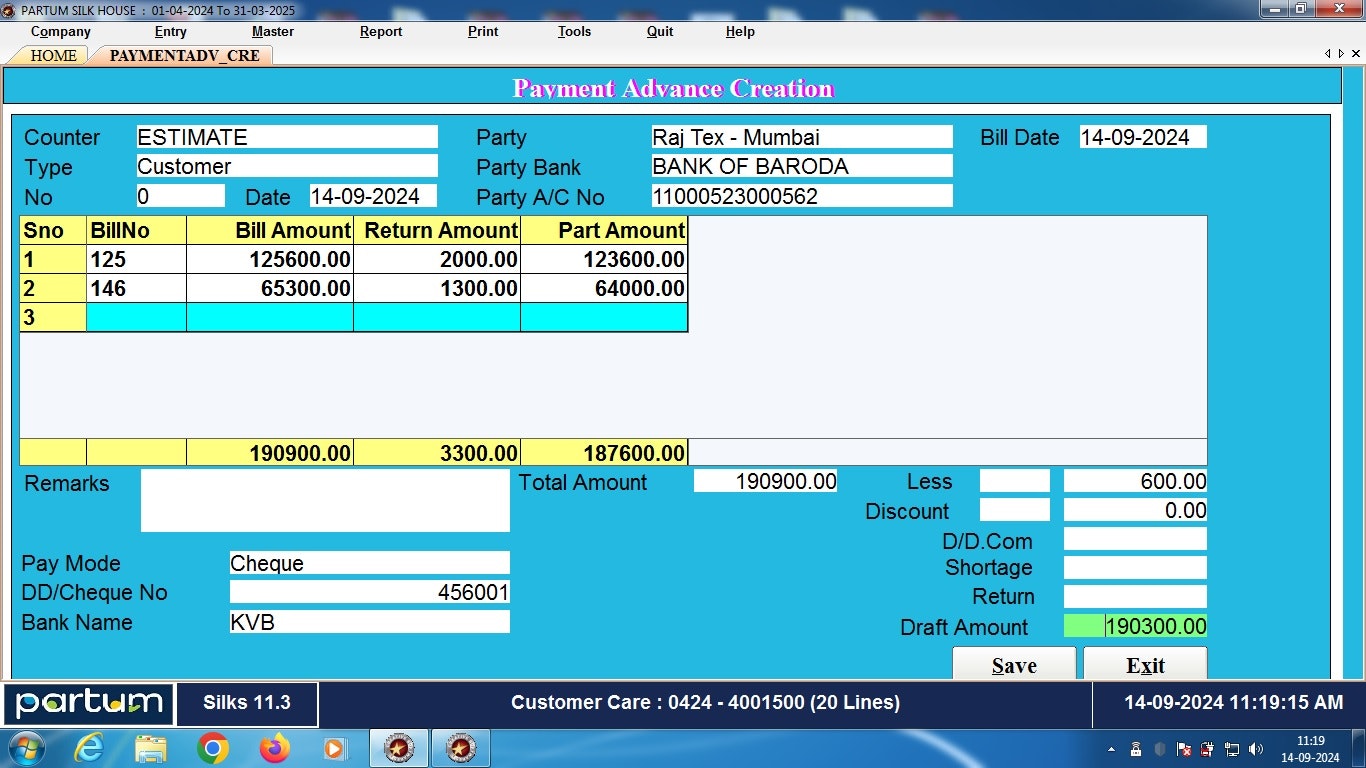Screen dimensions: 1366x768
Task: Open the Type selector showing Customer
Action: pyautogui.click(x=287, y=165)
